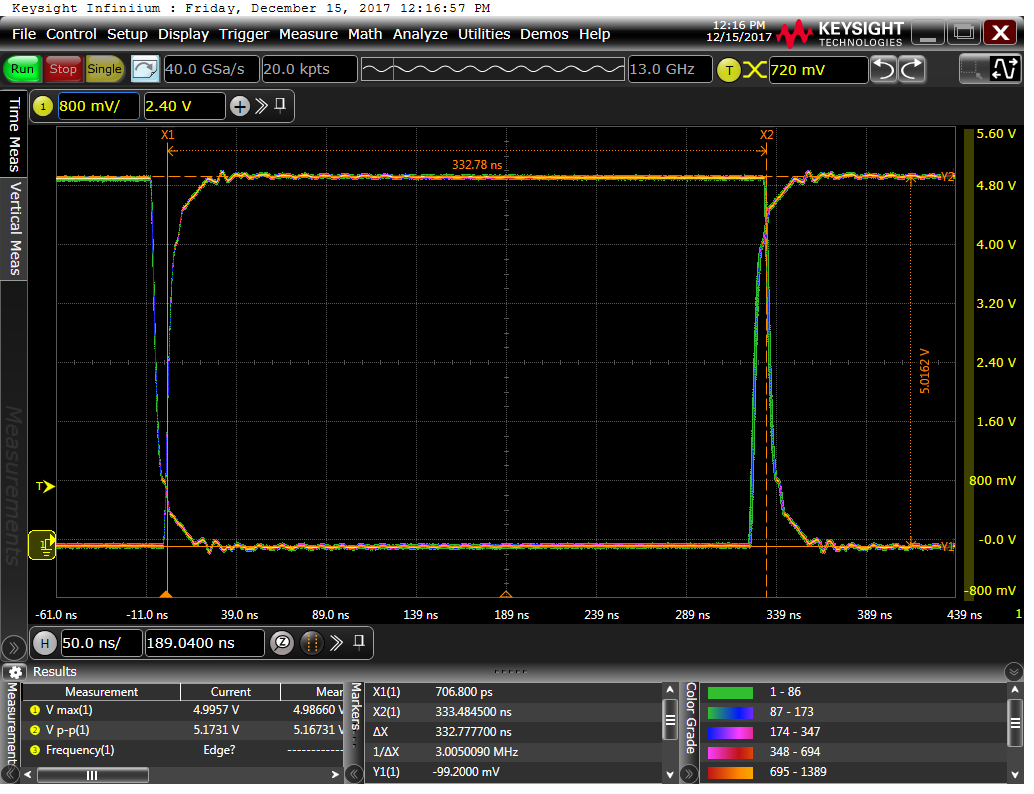Open the Math menu
Screen dimensions: 1034x794
(x=365, y=34)
